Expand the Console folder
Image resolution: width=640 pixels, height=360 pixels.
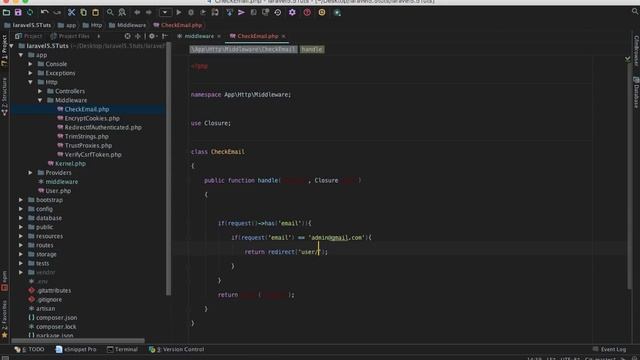pyautogui.click(x=31, y=64)
